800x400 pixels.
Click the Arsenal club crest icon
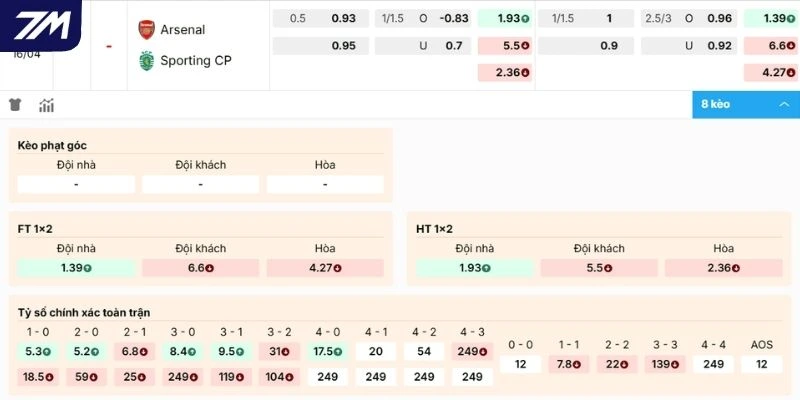click(146, 29)
